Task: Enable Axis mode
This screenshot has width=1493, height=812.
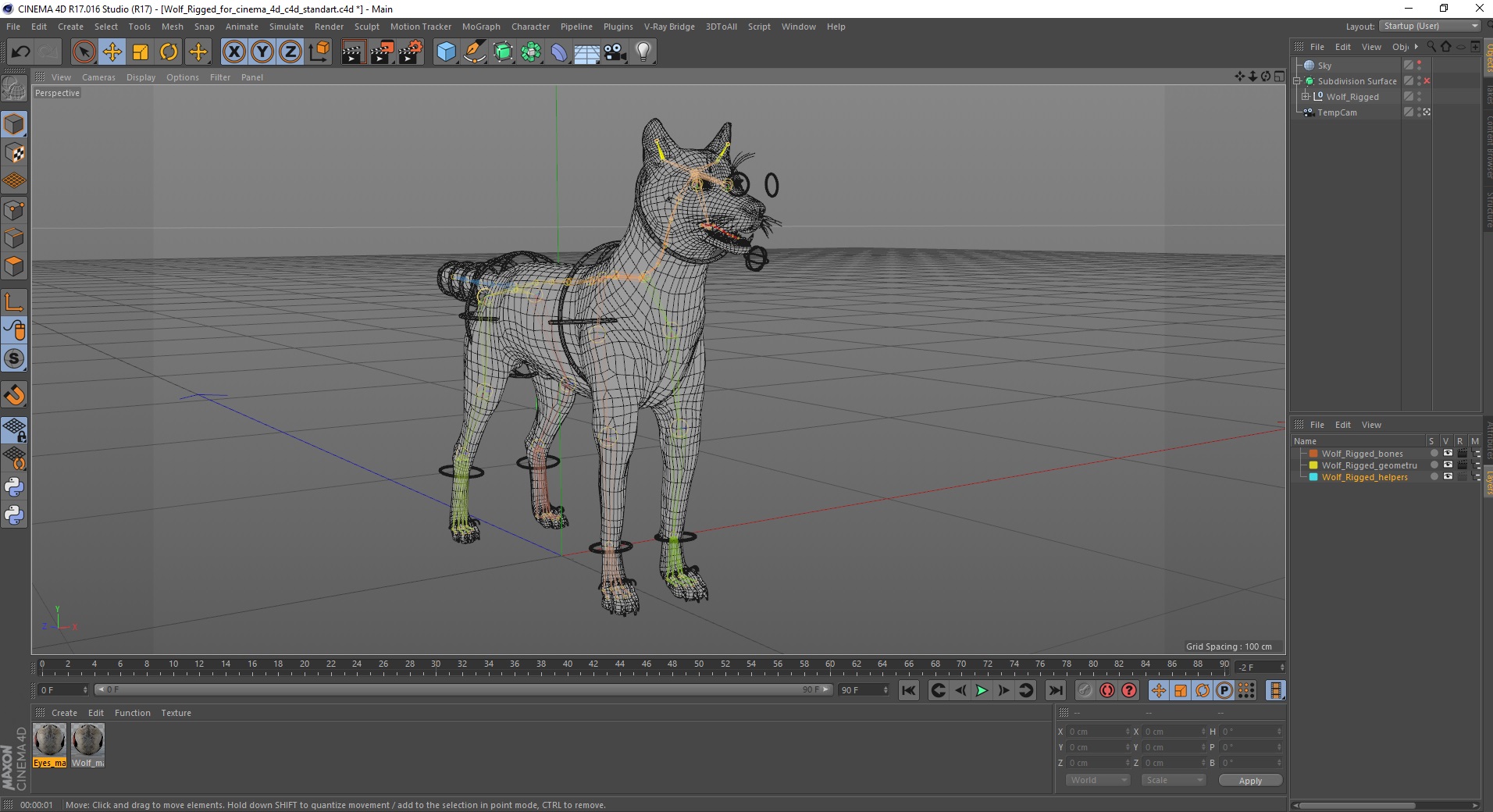Action: [x=14, y=302]
